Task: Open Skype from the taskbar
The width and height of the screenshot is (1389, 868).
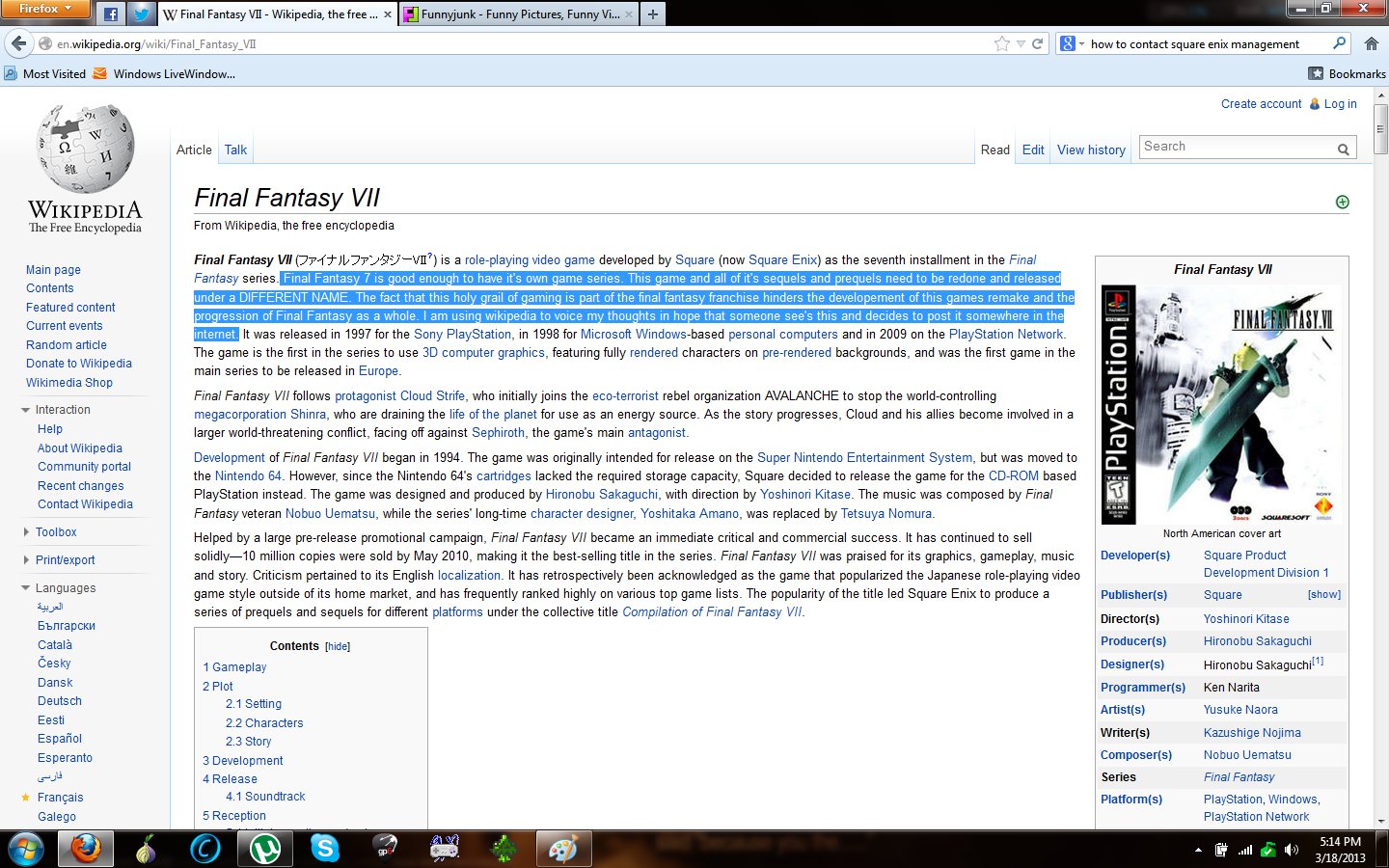Action: [x=325, y=849]
